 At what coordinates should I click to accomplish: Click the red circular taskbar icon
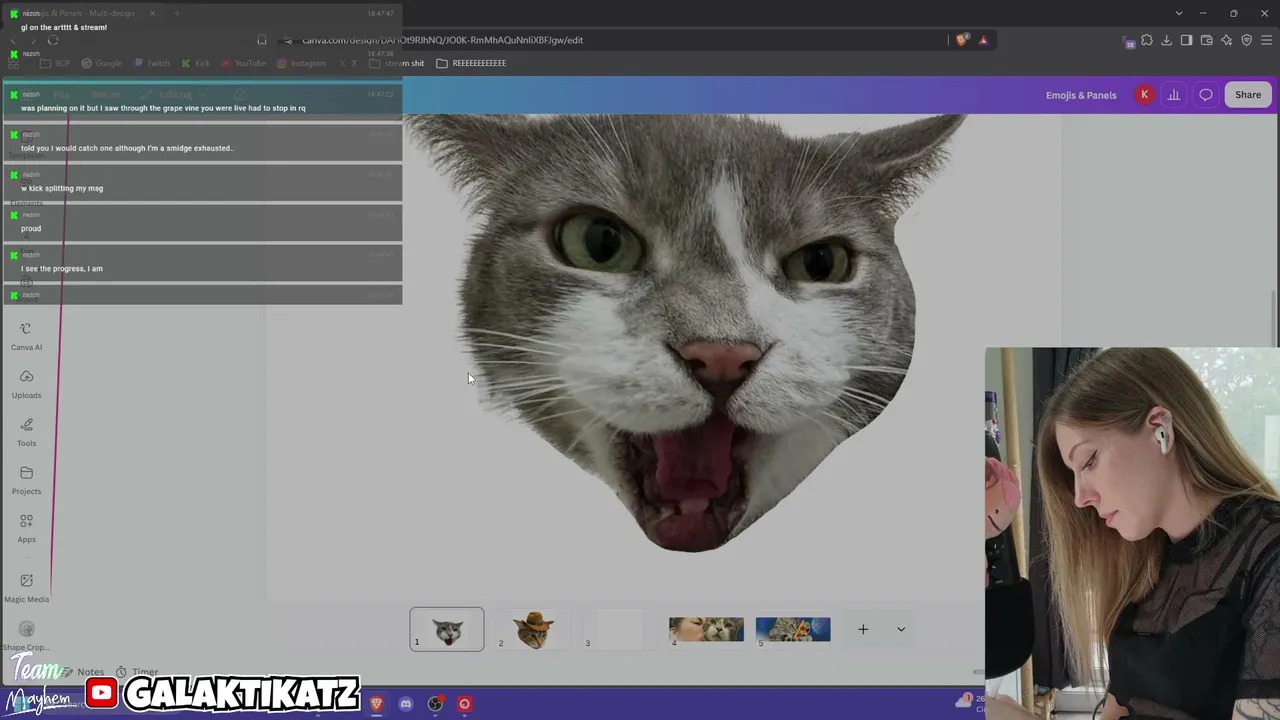click(x=464, y=704)
